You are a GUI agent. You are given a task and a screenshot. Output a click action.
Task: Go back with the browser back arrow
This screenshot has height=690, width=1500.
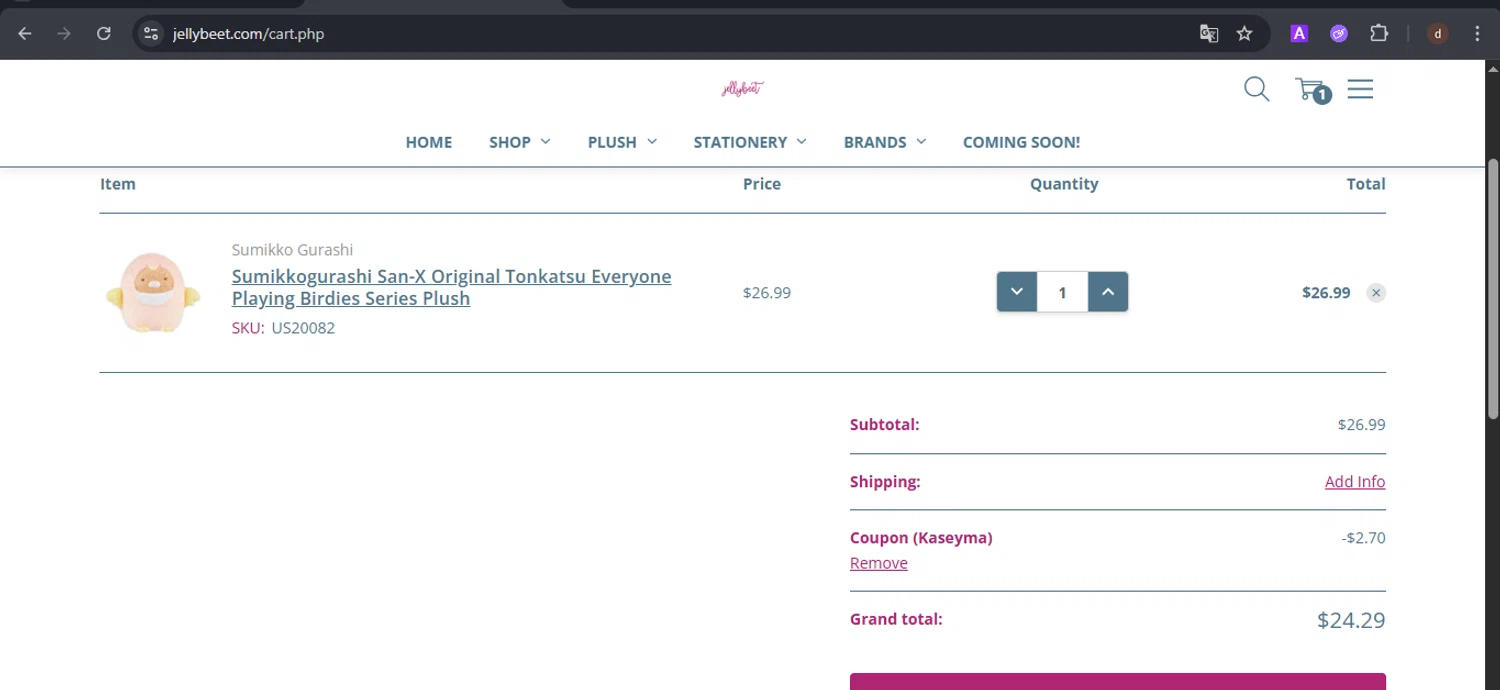click(25, 34)
